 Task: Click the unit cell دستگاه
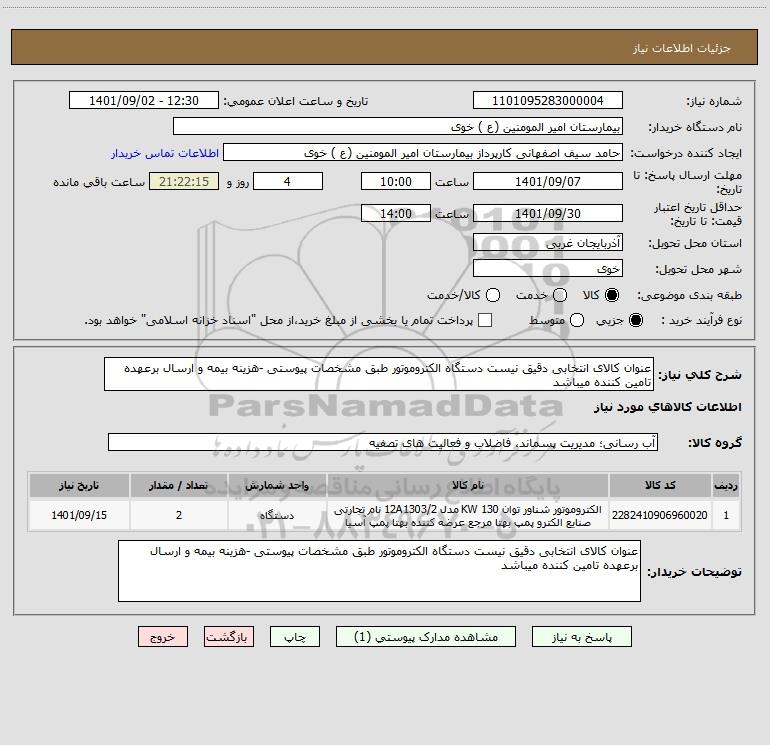(277, 515)
